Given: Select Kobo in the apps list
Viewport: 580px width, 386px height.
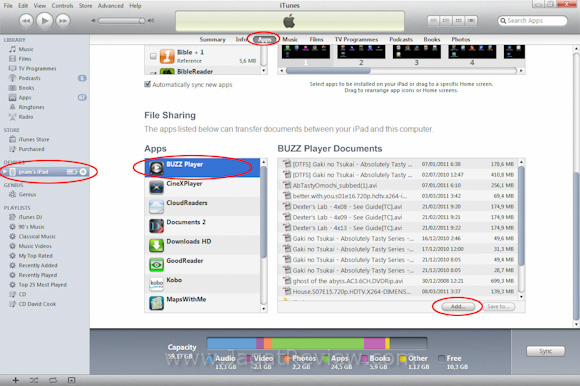Looking at the screenshot, I should 202,283.
